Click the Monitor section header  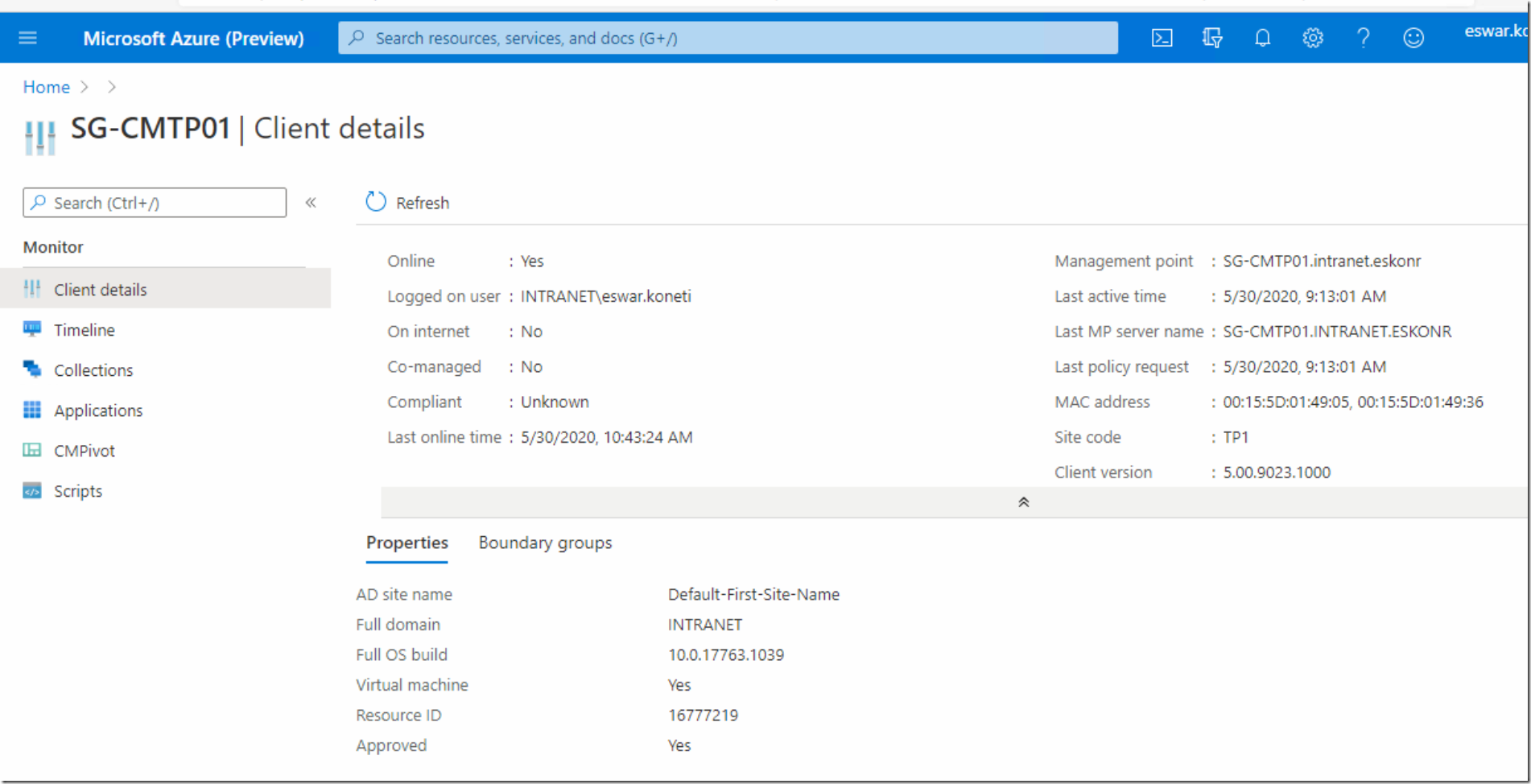point(53,247)
